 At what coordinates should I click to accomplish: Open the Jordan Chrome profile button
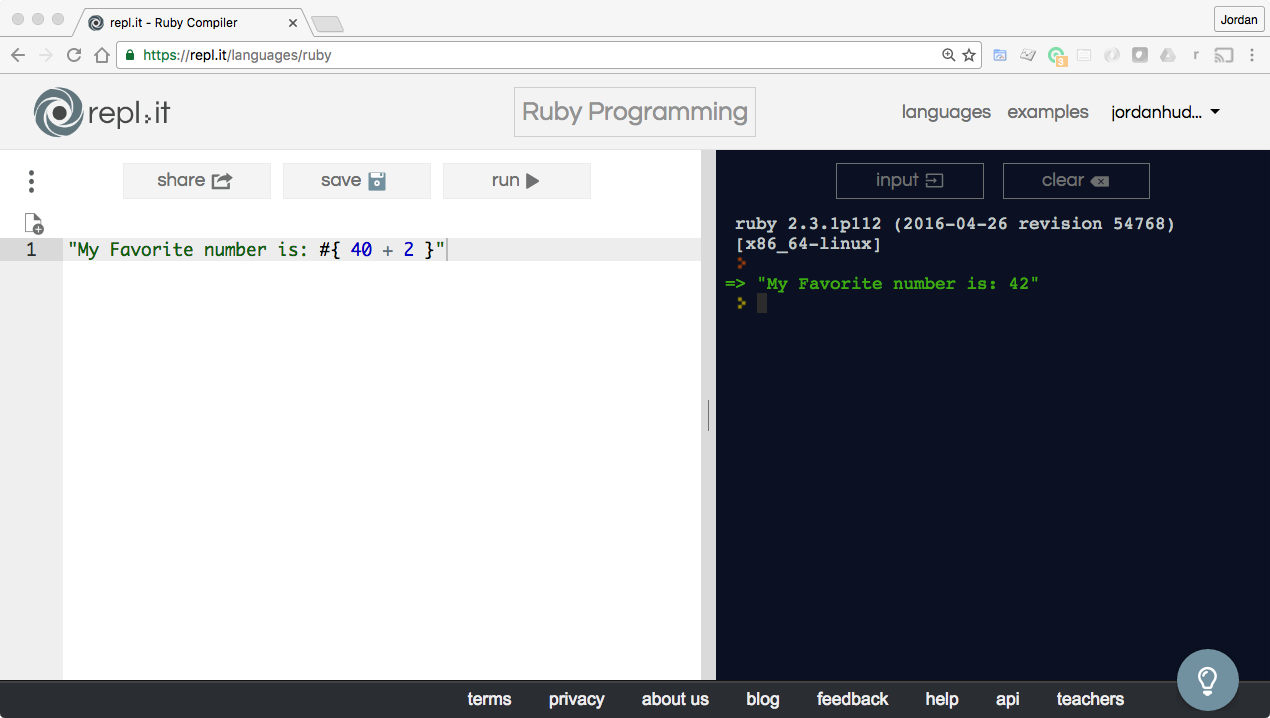tap(1238, 20)
